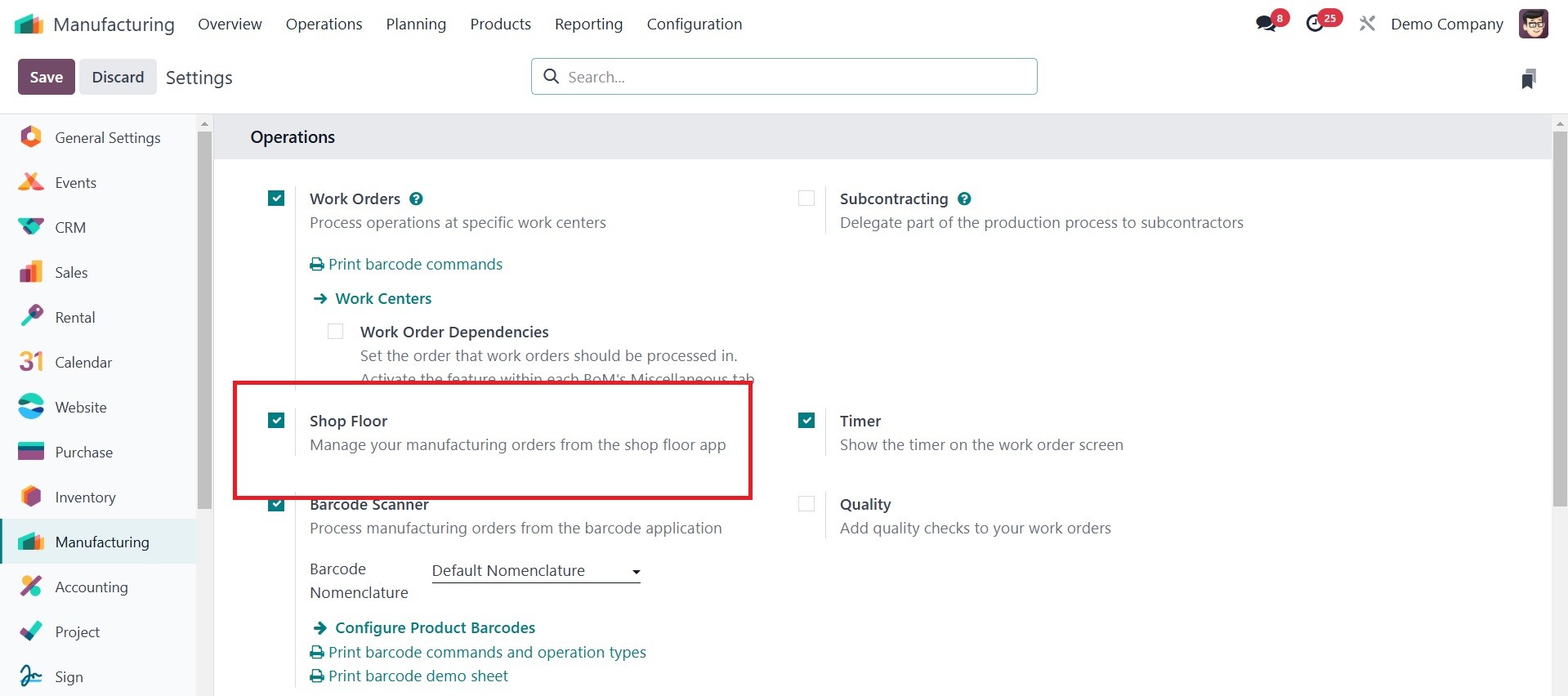Screen dimensions: 1568x696
Task: Expand the Barcode Nomenclature dropdown
Action: pos(536,571)
